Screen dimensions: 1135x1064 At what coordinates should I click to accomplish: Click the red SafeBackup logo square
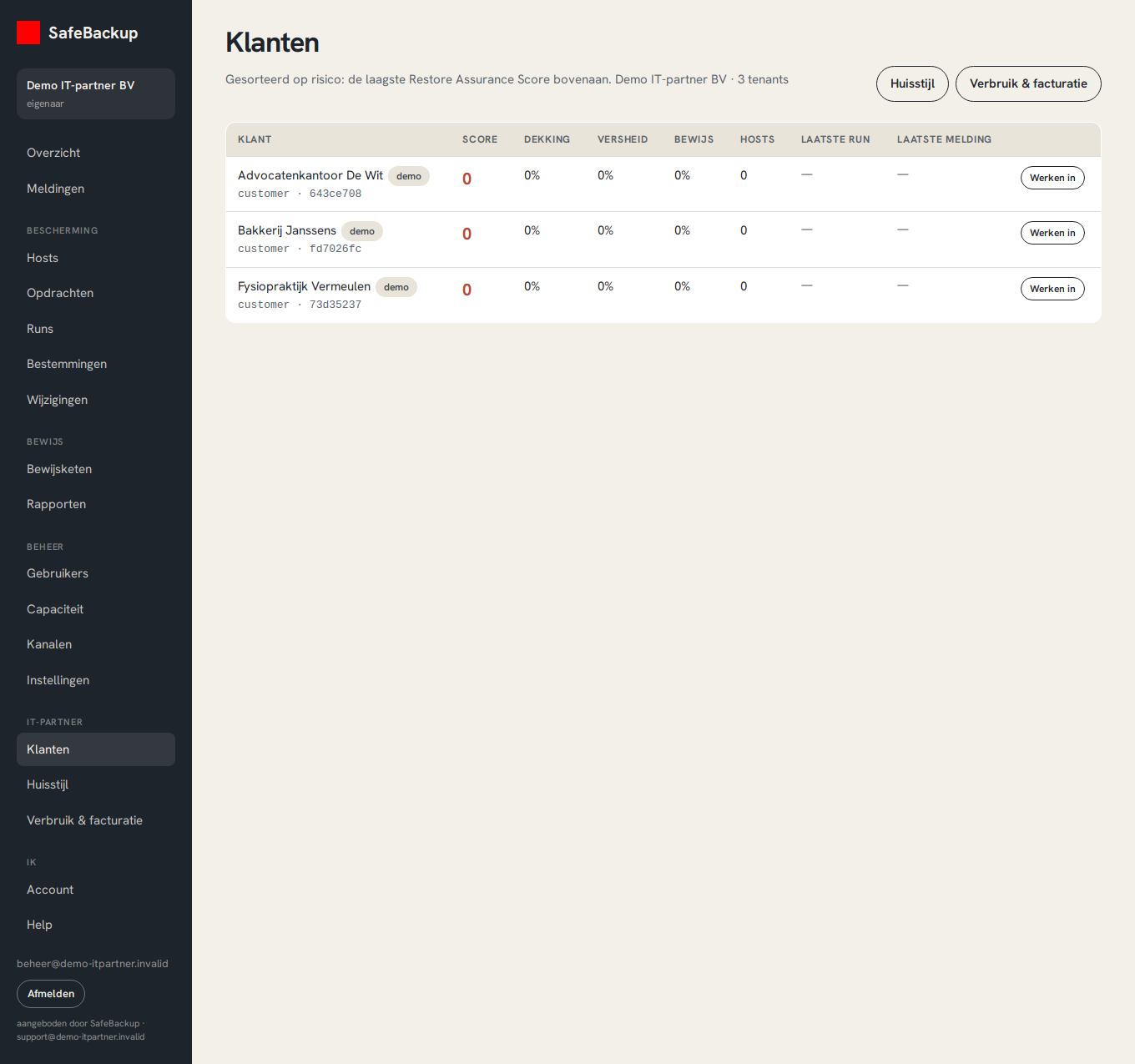coord(28,33)
